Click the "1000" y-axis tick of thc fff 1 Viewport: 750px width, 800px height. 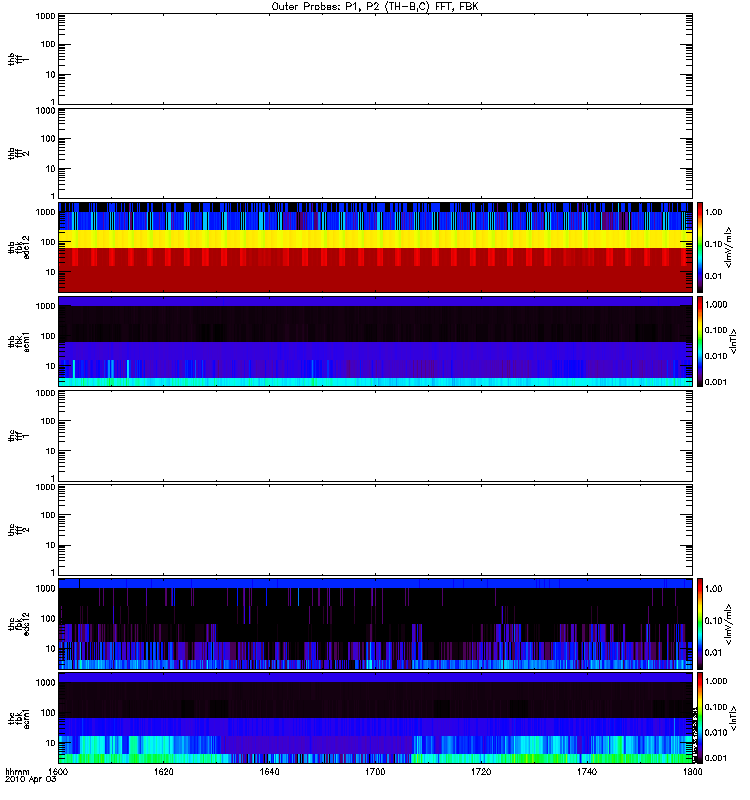click(45, 393)
